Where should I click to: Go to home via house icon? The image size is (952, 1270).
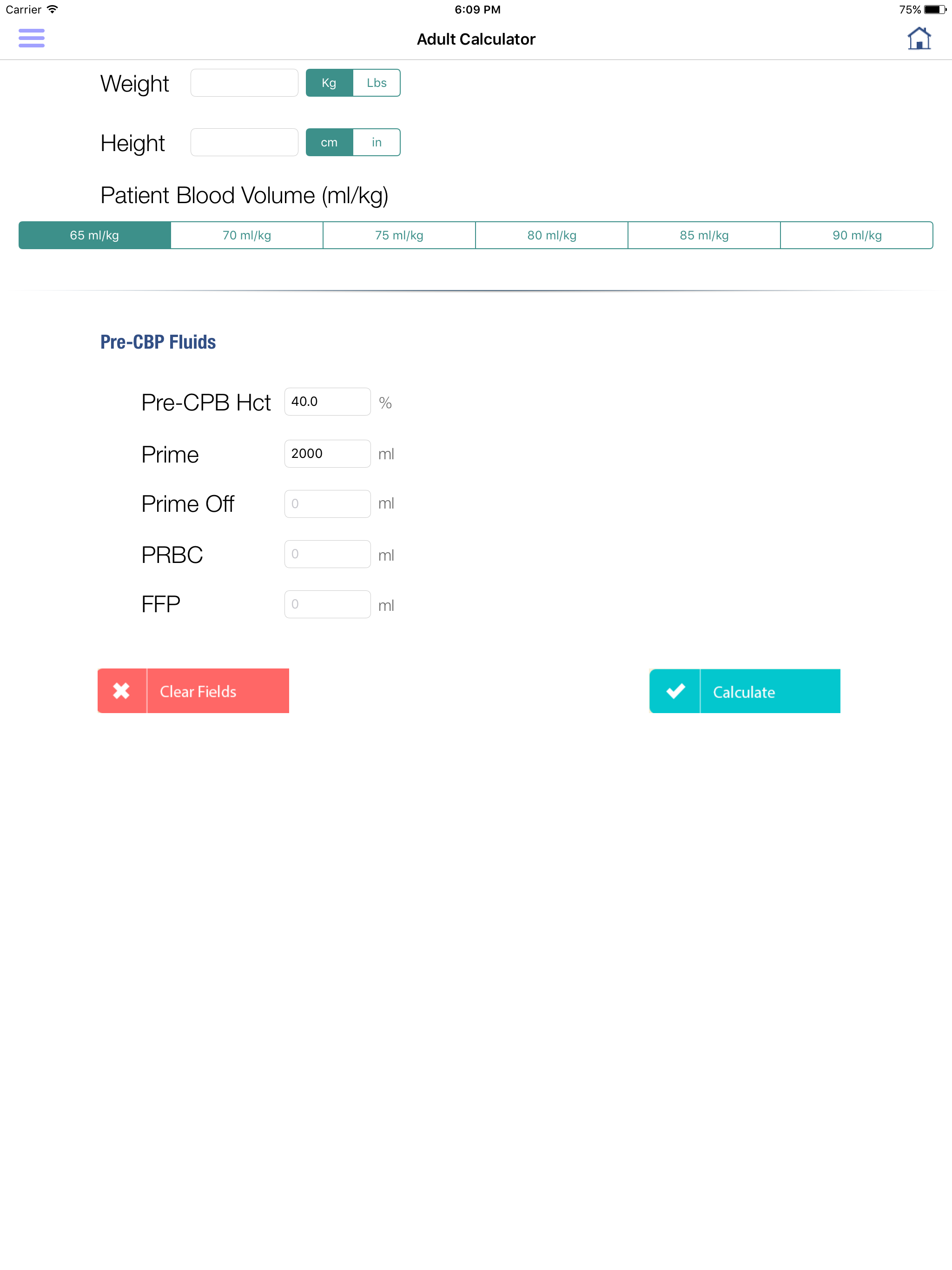click(919, 39)
